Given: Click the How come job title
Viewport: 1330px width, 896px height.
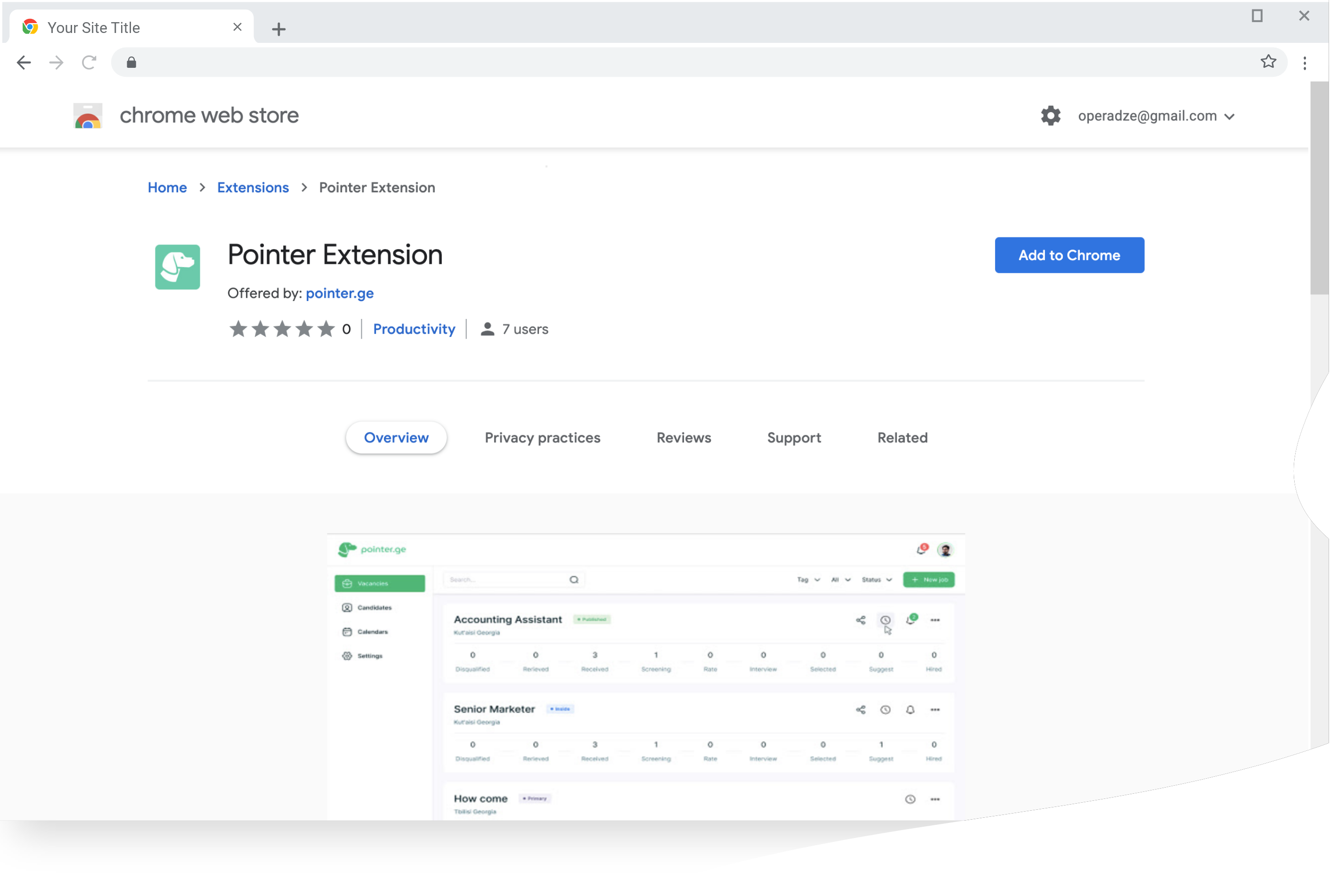Looking at the screenshot, I should coord(481,799).
